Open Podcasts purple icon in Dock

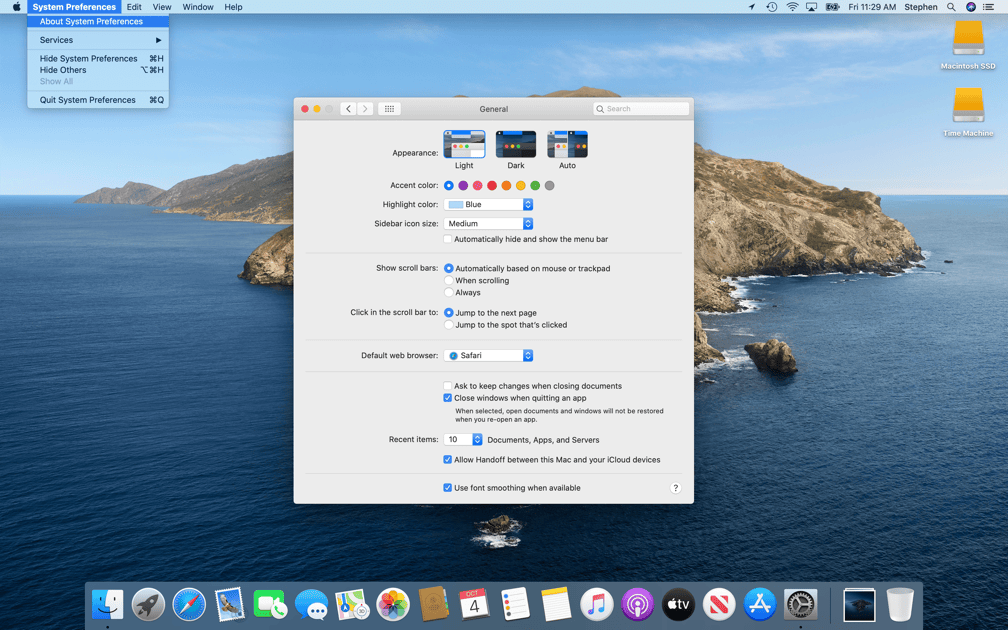pos(637,605)
